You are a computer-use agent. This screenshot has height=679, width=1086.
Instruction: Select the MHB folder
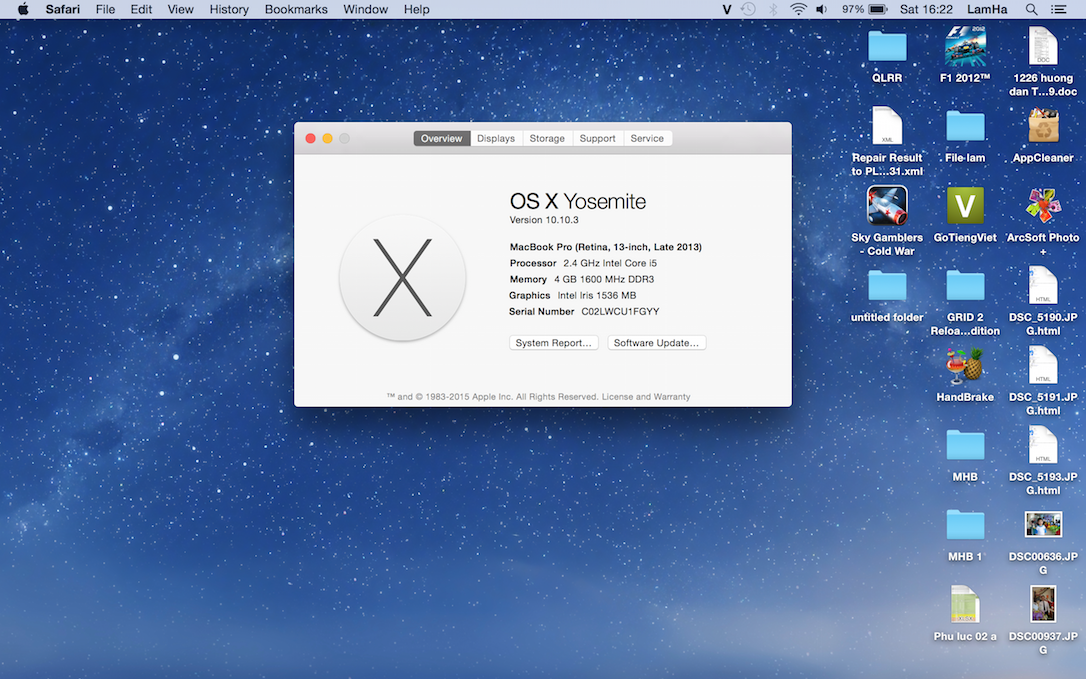click(965, 446)
